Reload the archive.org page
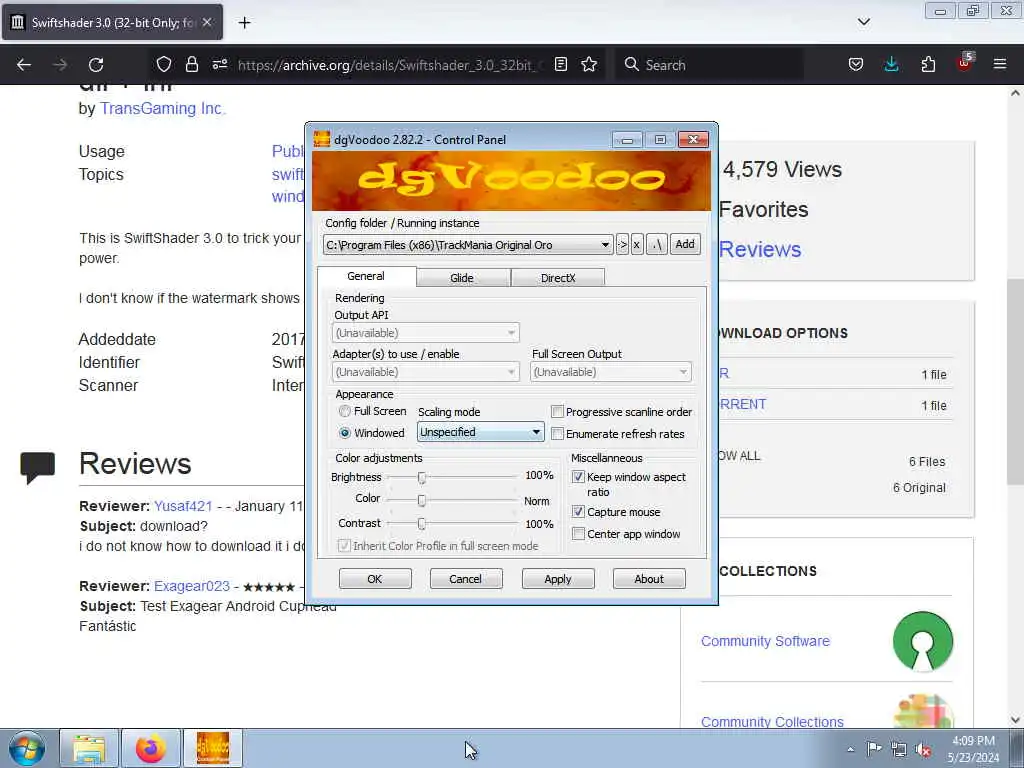The height and width of the screenshot is (768, 1024). pos(96,65)
